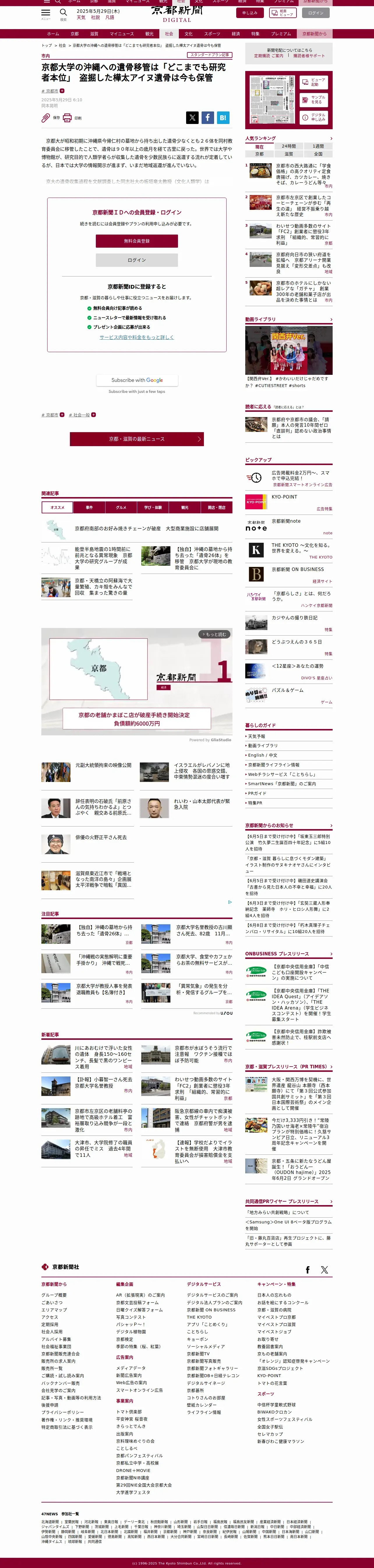
Task: Switch to 事件 related articles tab
Action: tap(89, 507)
